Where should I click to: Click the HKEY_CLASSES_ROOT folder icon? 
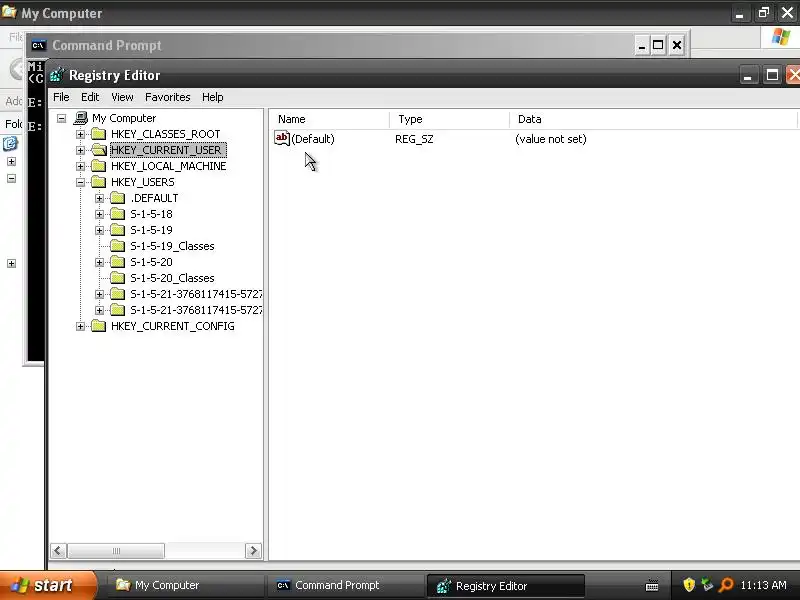tap(98, 134)
